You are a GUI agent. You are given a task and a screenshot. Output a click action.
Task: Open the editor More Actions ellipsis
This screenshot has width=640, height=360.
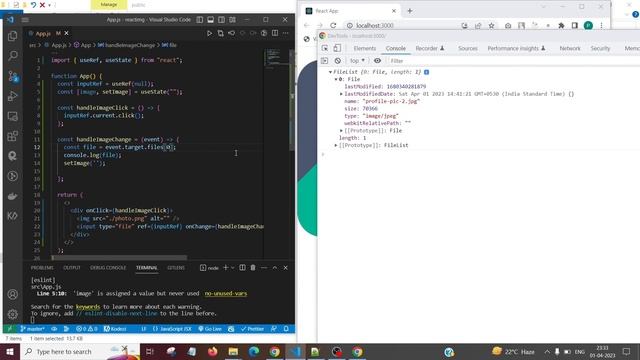tap(286, 33)
